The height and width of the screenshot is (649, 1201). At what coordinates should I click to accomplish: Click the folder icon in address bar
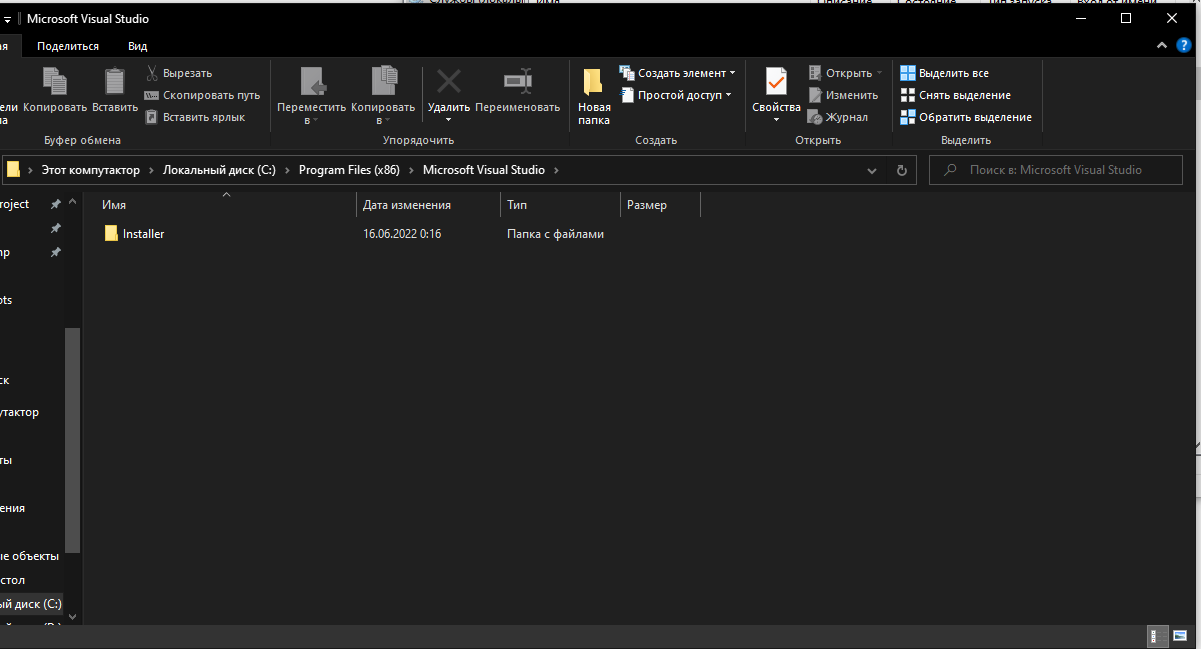coord(13,170)
